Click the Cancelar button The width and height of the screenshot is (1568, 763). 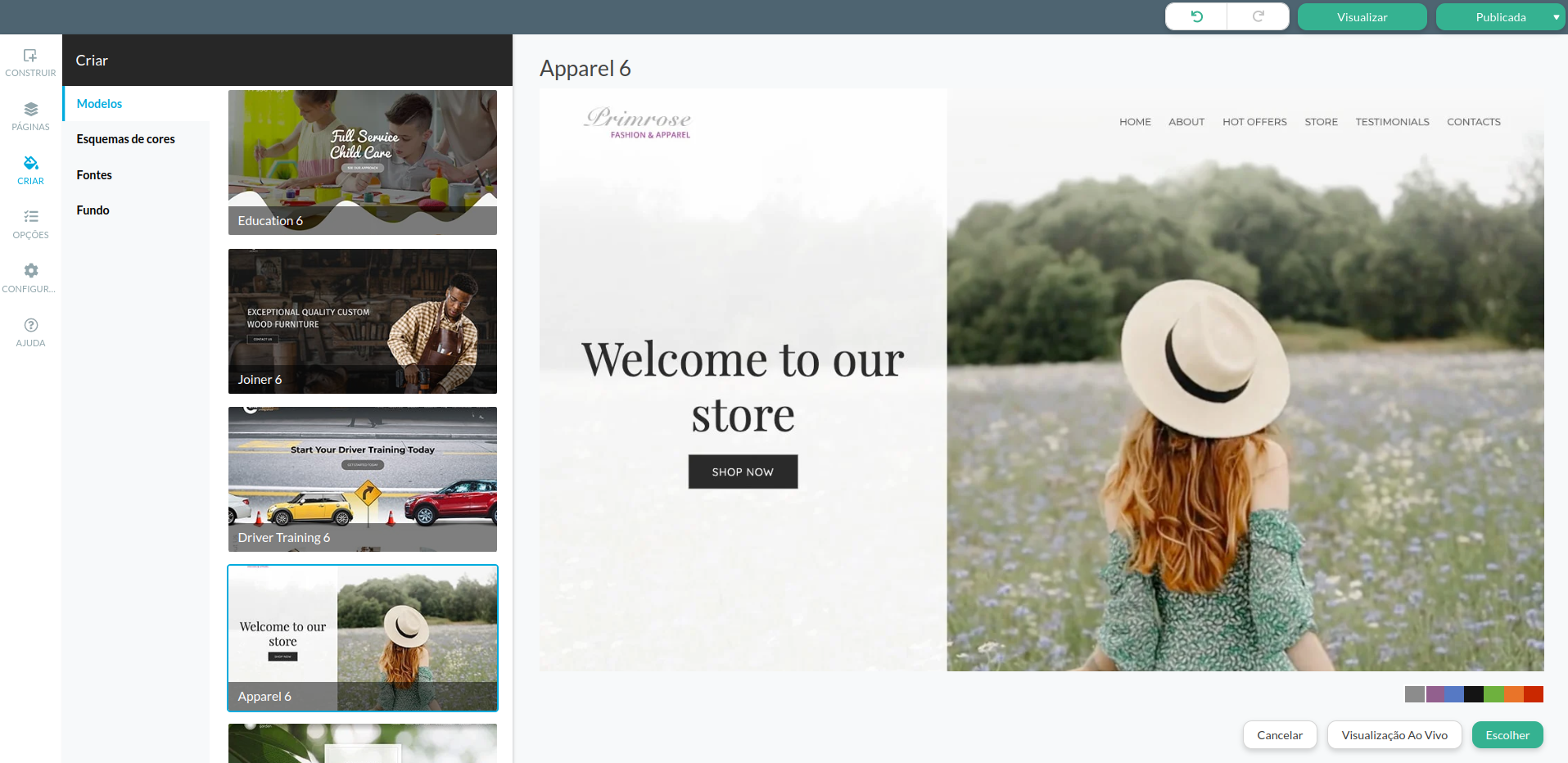tap(1279, 735)
